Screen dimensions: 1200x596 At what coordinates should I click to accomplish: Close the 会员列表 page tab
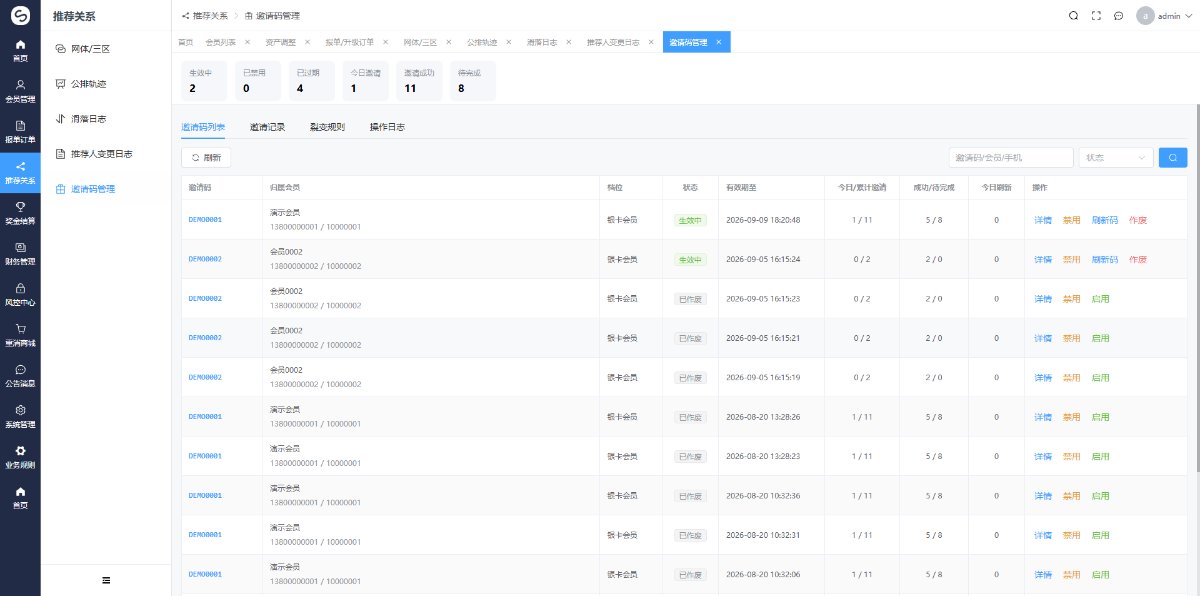click(x=248, y=42)
